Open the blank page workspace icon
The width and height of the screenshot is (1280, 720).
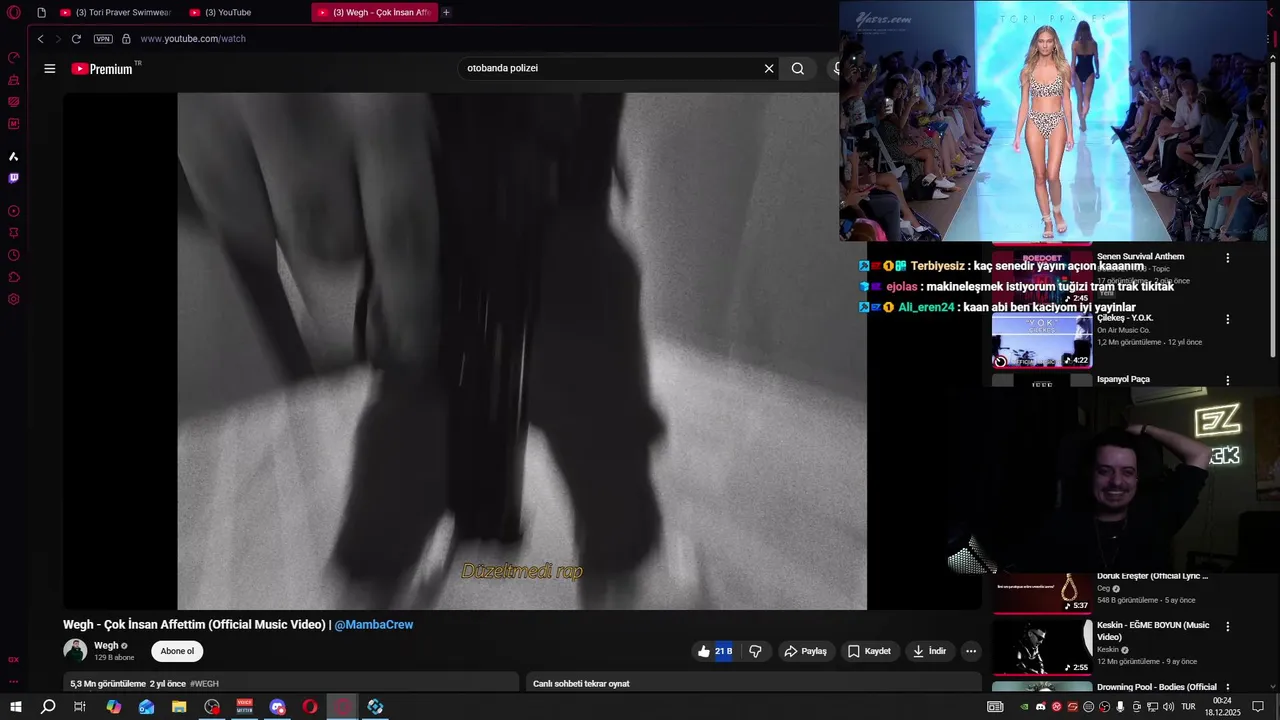pos(41,12)
